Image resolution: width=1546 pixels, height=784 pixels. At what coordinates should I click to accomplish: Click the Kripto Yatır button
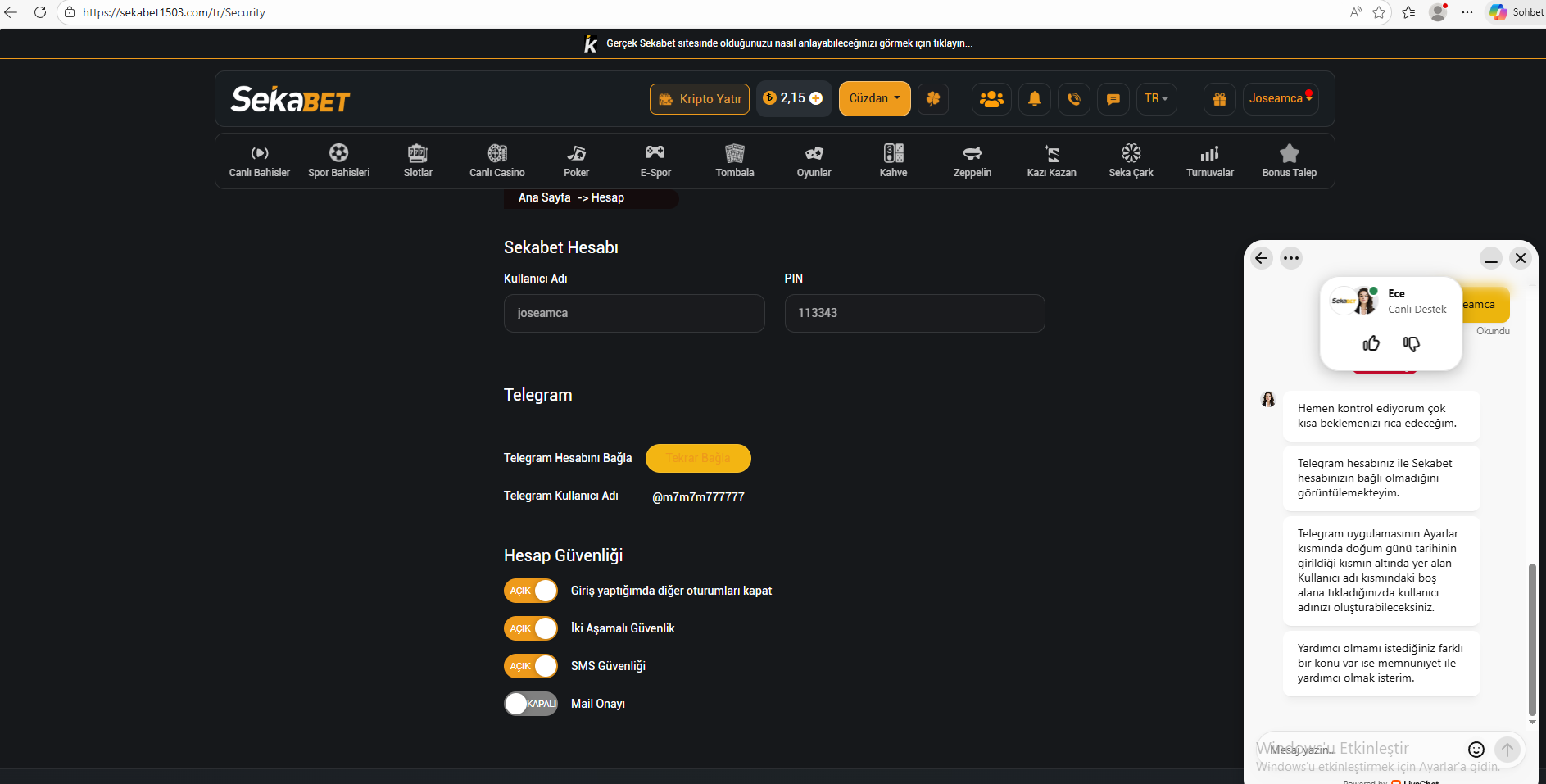point(700,99)
